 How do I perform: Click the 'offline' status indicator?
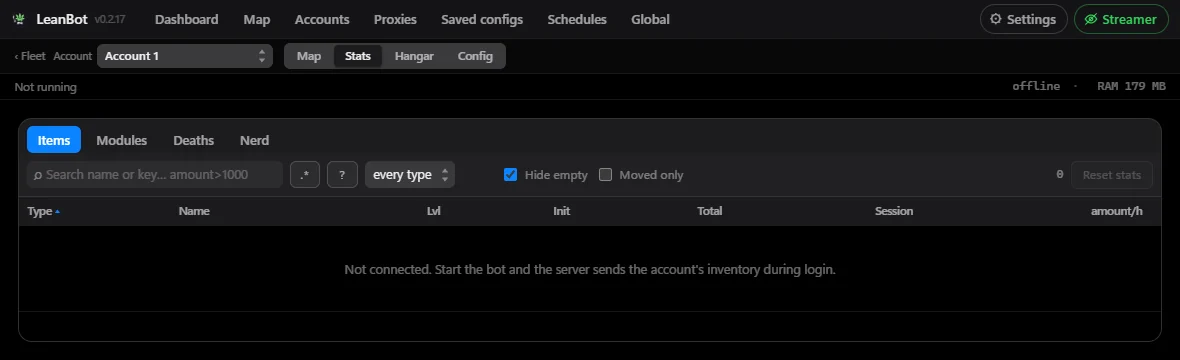pyautogui.click(x=1036, y=87)
